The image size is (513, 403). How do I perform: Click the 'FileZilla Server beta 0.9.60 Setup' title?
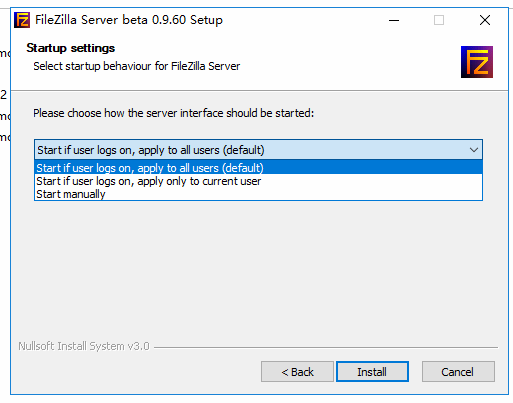point(129,20)
